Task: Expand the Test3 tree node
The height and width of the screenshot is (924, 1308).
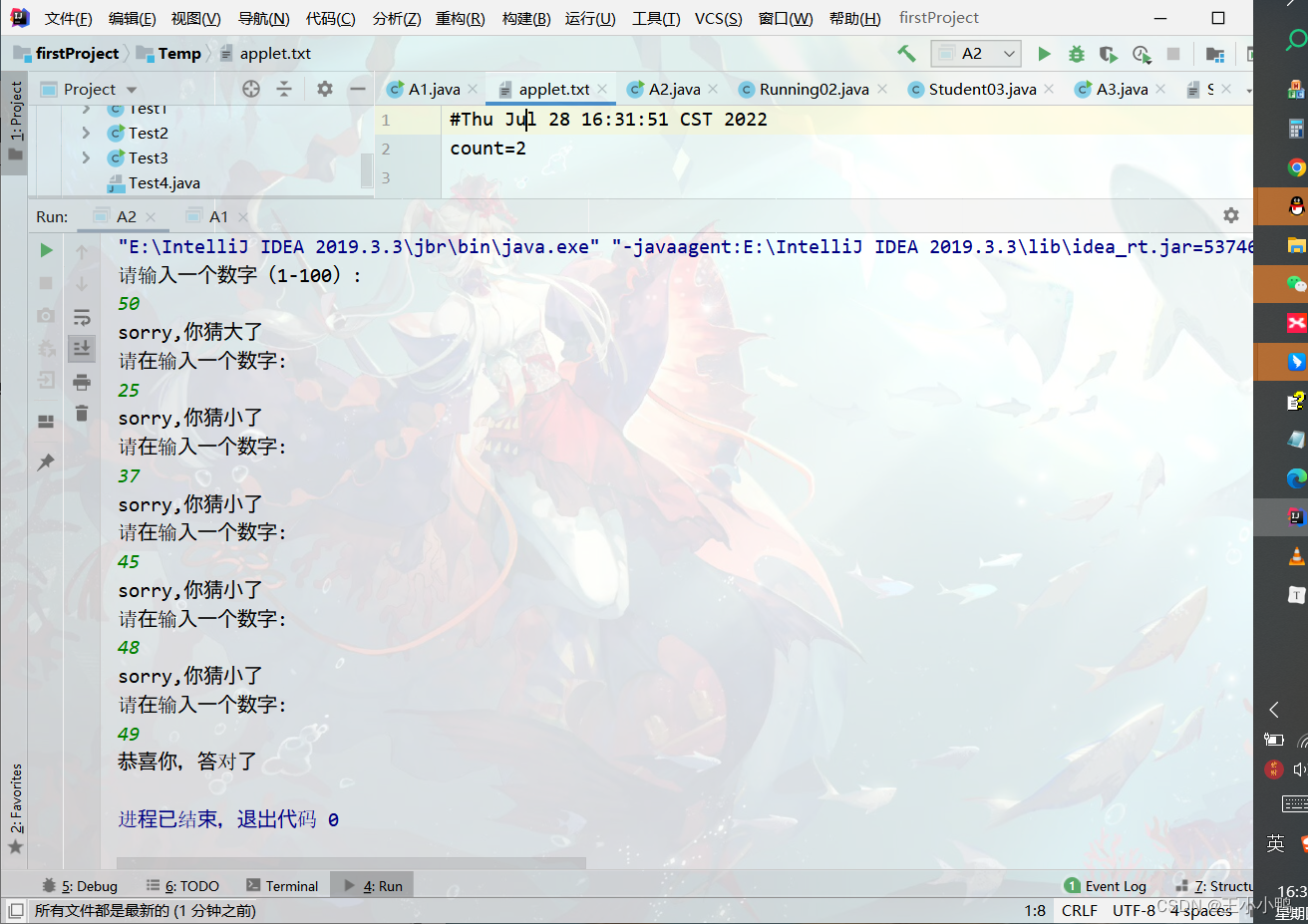Action: 86,157
